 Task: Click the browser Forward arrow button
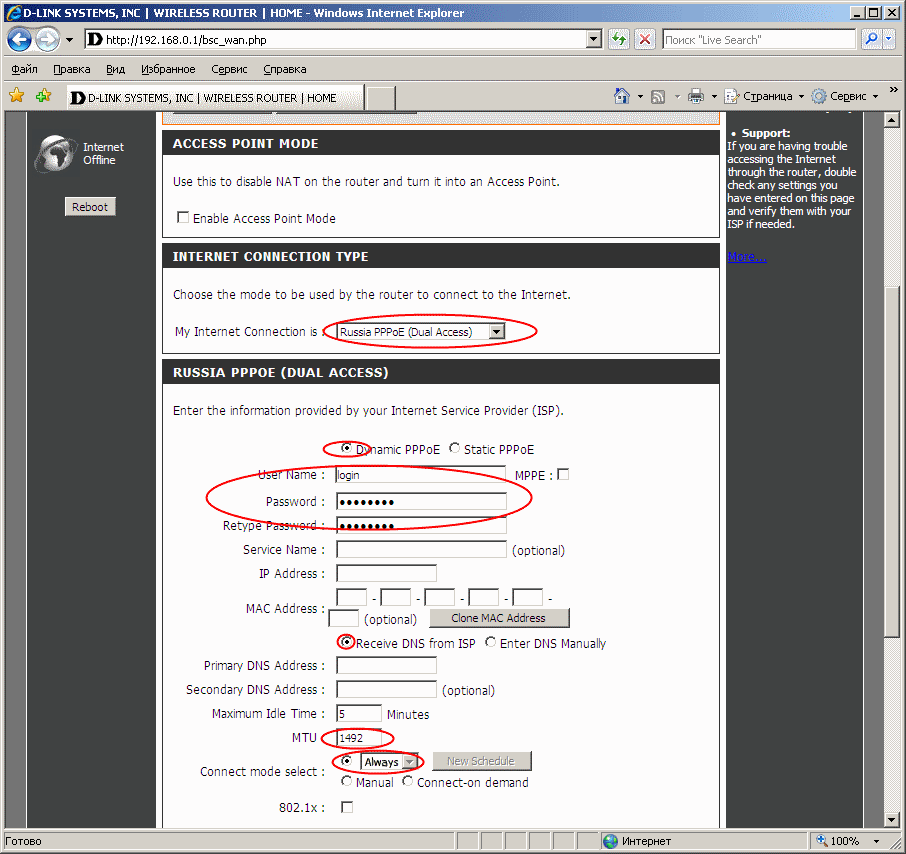coord(47,40)
